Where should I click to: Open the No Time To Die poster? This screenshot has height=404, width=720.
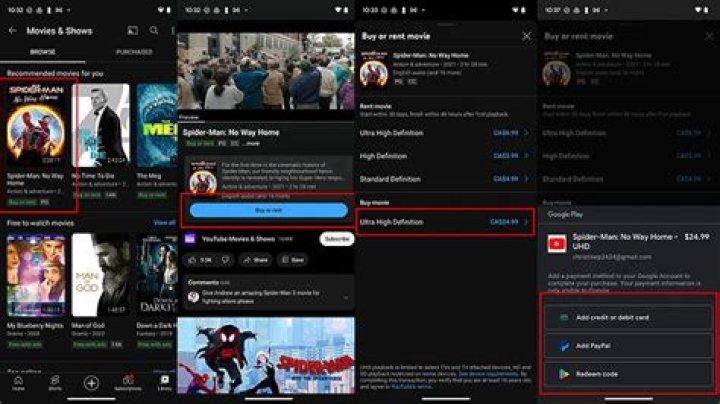pyautogui.click(x=101, y=125)
